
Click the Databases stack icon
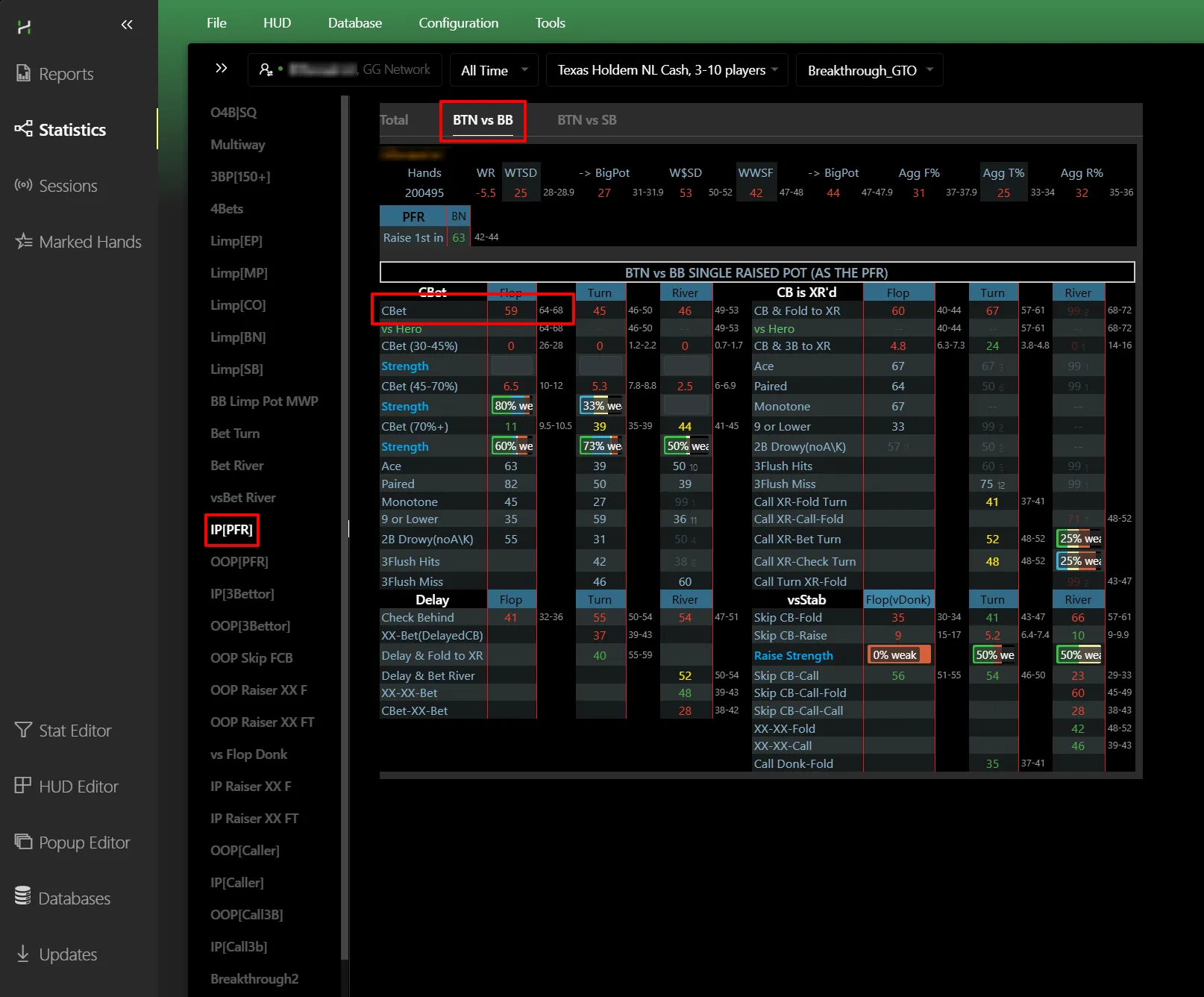(x=23, y=897)
